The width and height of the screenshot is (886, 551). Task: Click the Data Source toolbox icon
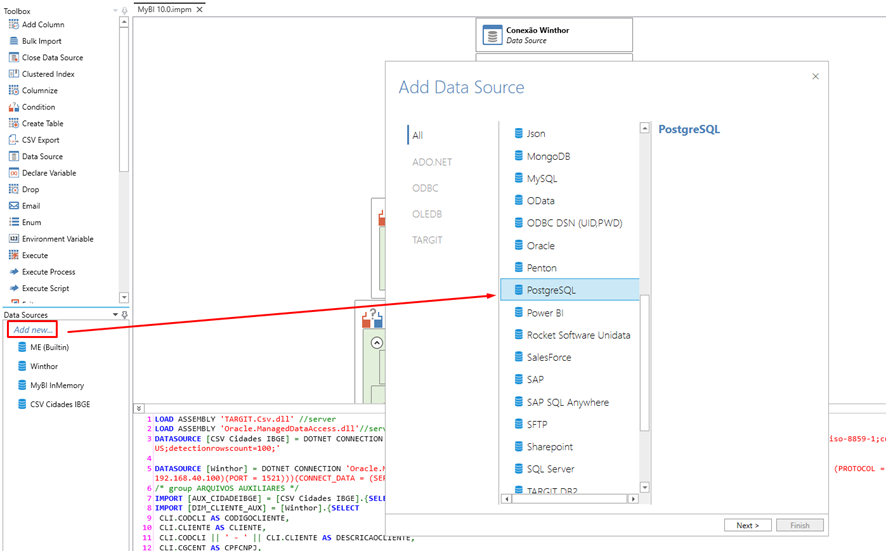tap(14, 156)
